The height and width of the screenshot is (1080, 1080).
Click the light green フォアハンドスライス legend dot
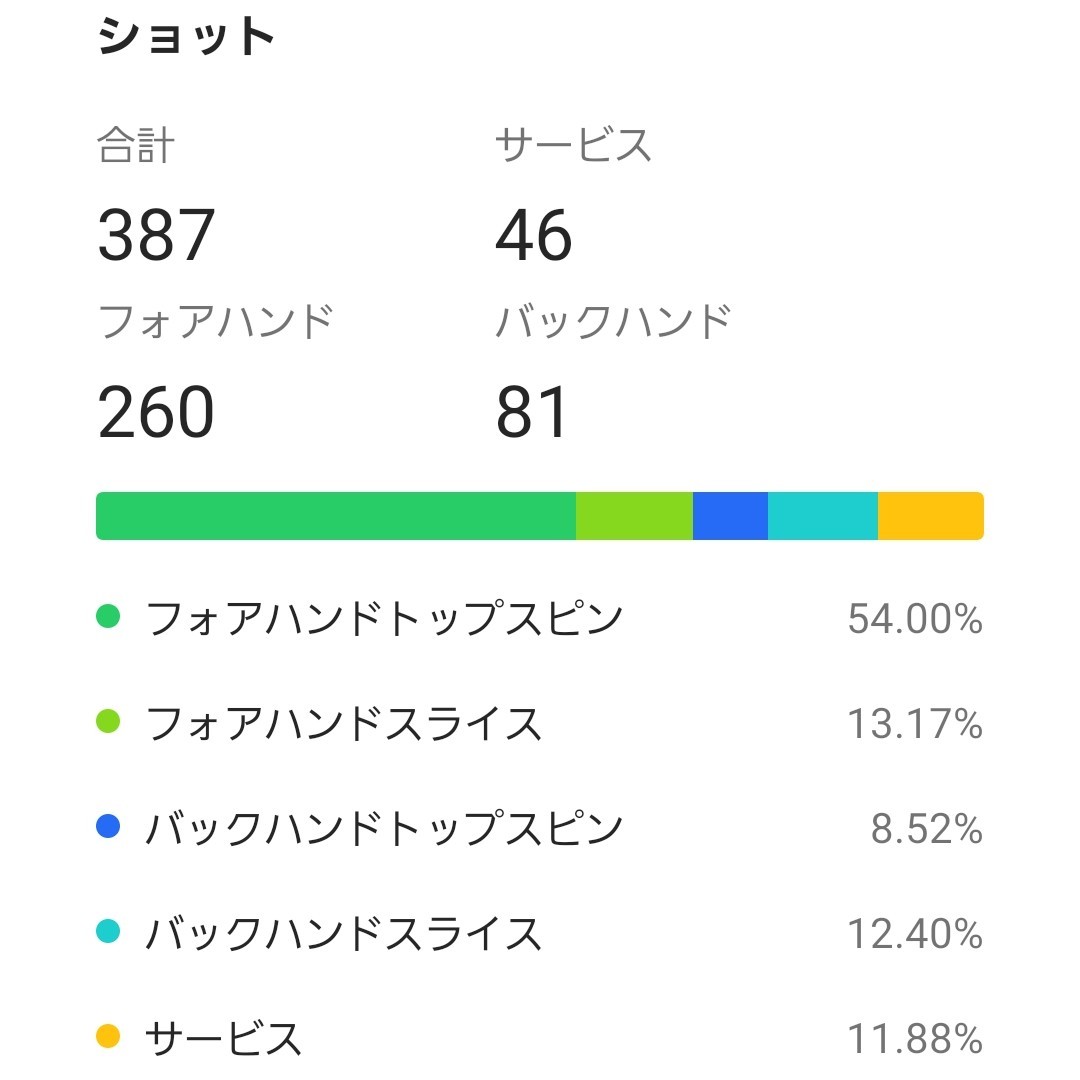(x=108, y=721)
